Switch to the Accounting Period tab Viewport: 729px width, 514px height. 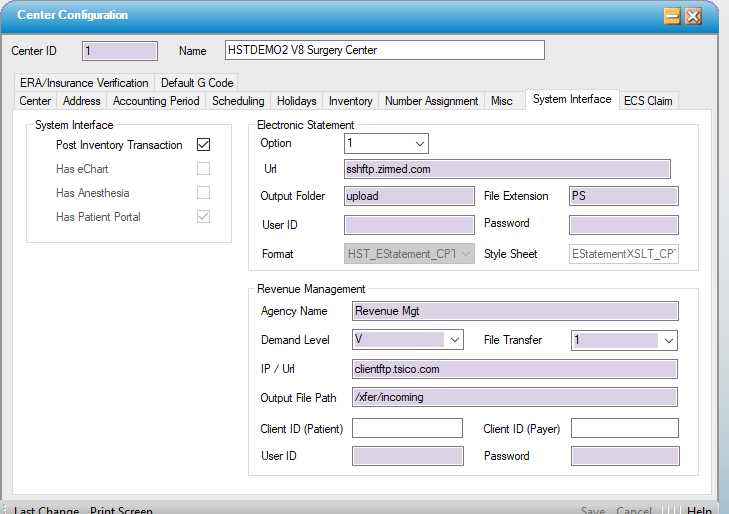coord(156,101)
